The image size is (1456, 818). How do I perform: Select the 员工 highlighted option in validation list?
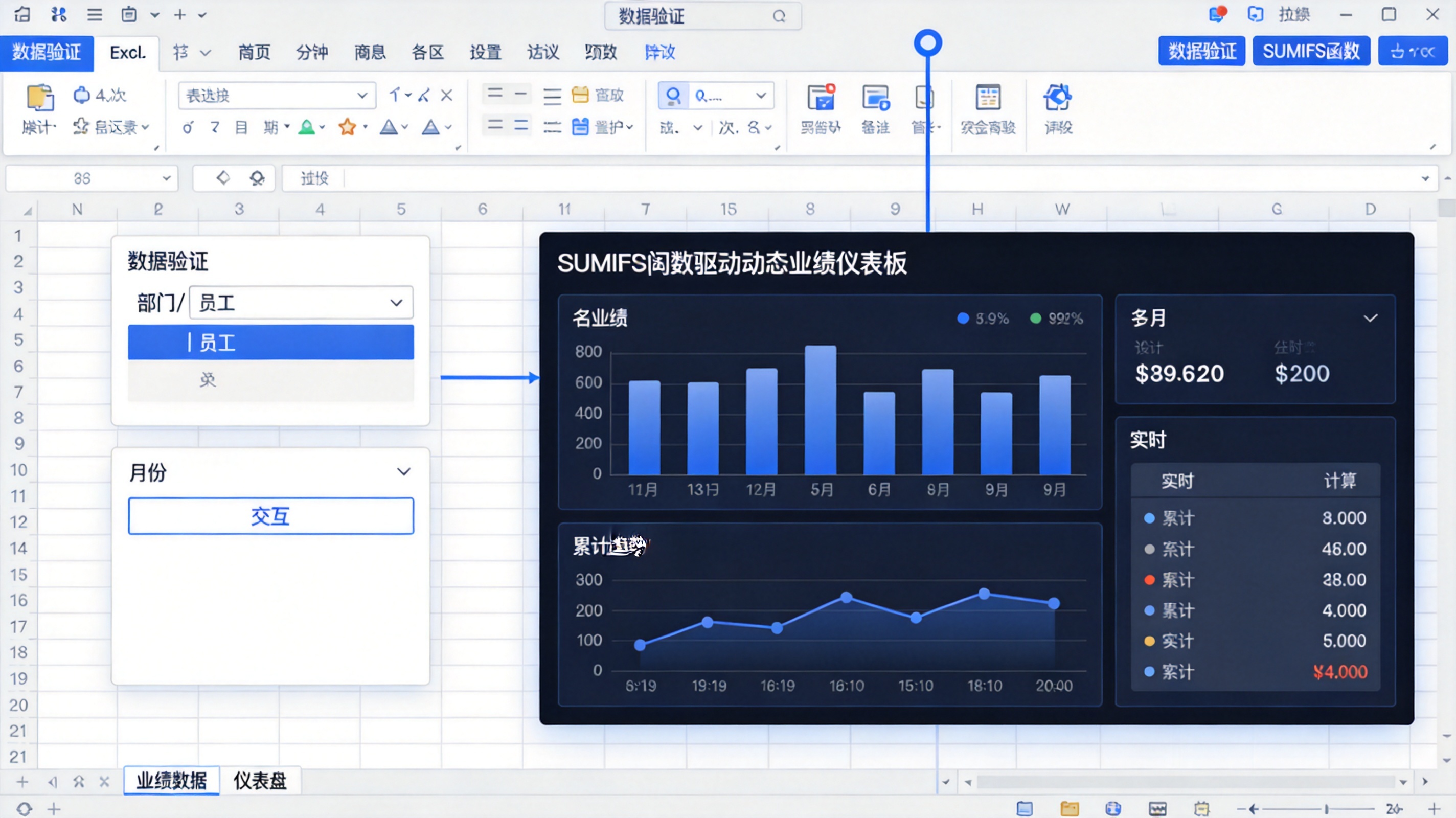tap(270, 342)
